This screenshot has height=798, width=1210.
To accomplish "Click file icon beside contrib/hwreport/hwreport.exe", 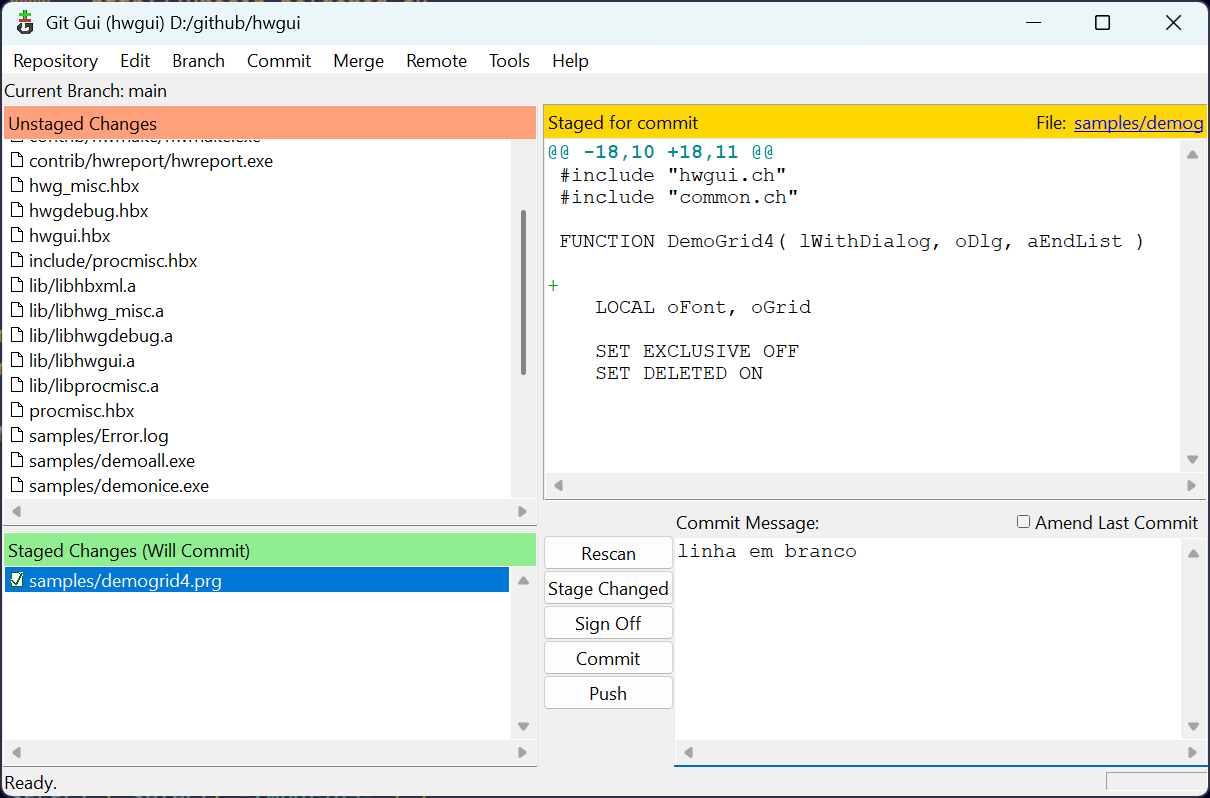I will tap(16, 161).
